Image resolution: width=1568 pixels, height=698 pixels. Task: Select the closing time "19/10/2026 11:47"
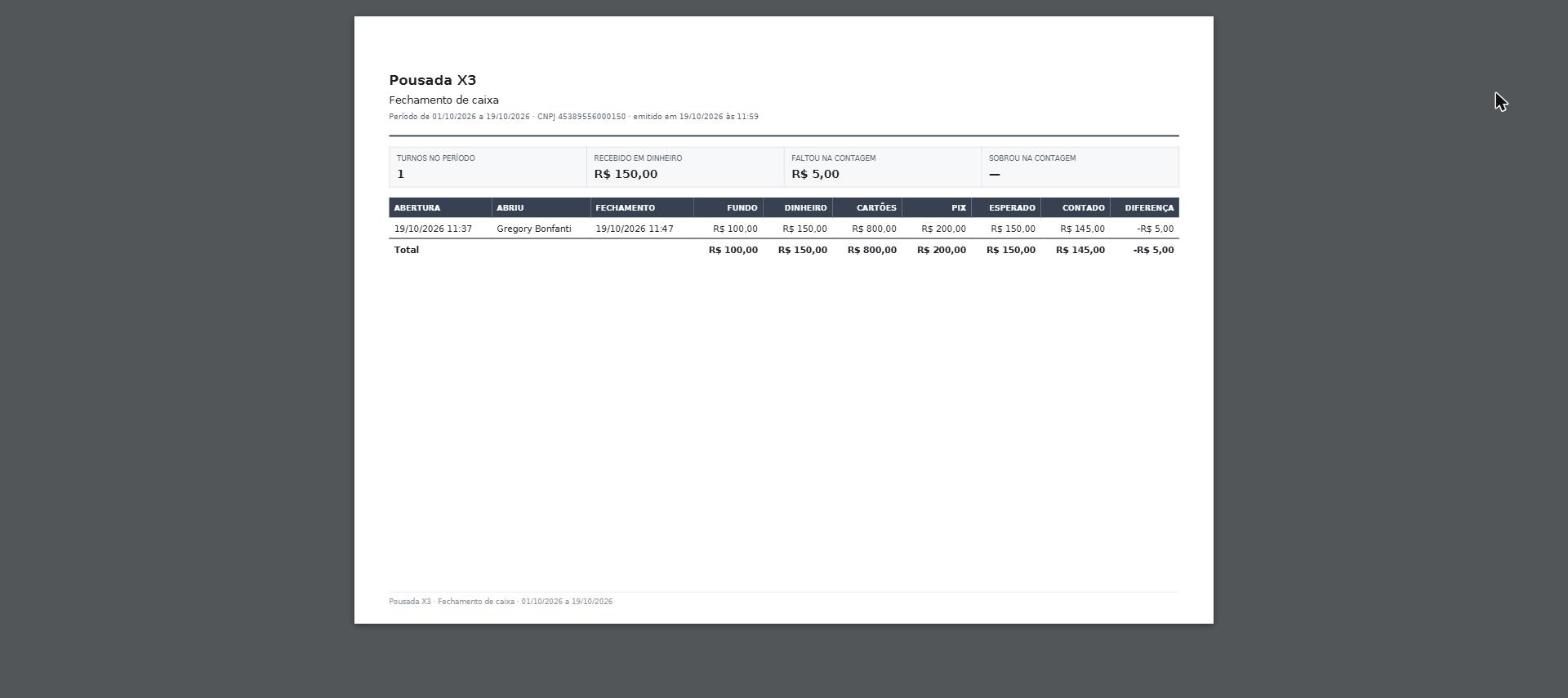point(634,229)
